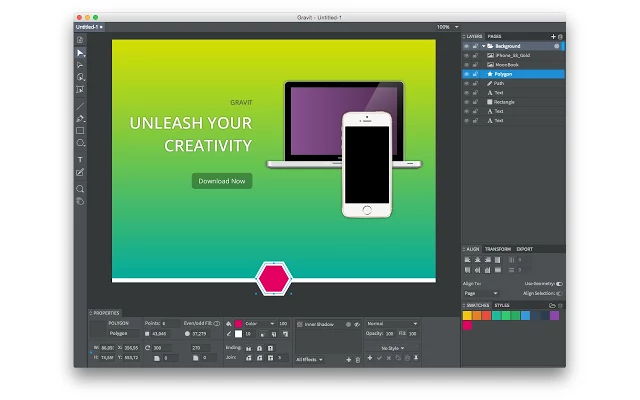Hide the Polygon layer with eye icon
The width and height of the screenshot is (640, 400).
pos(467,74)
